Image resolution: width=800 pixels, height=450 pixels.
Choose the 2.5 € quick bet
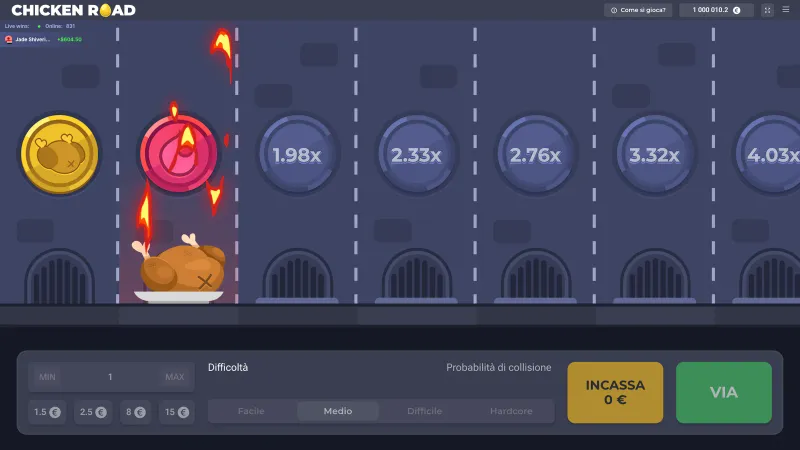coord(93,412)
